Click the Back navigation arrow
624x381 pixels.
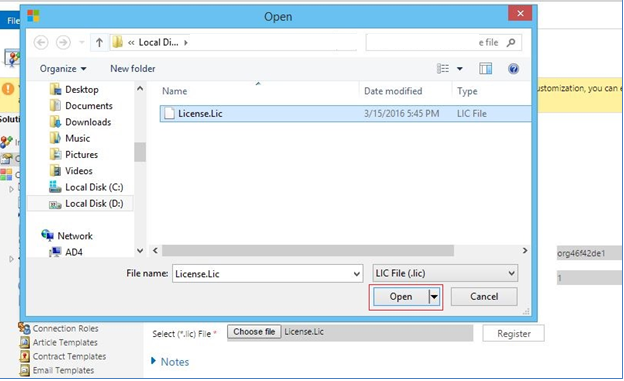pos(41,42)
